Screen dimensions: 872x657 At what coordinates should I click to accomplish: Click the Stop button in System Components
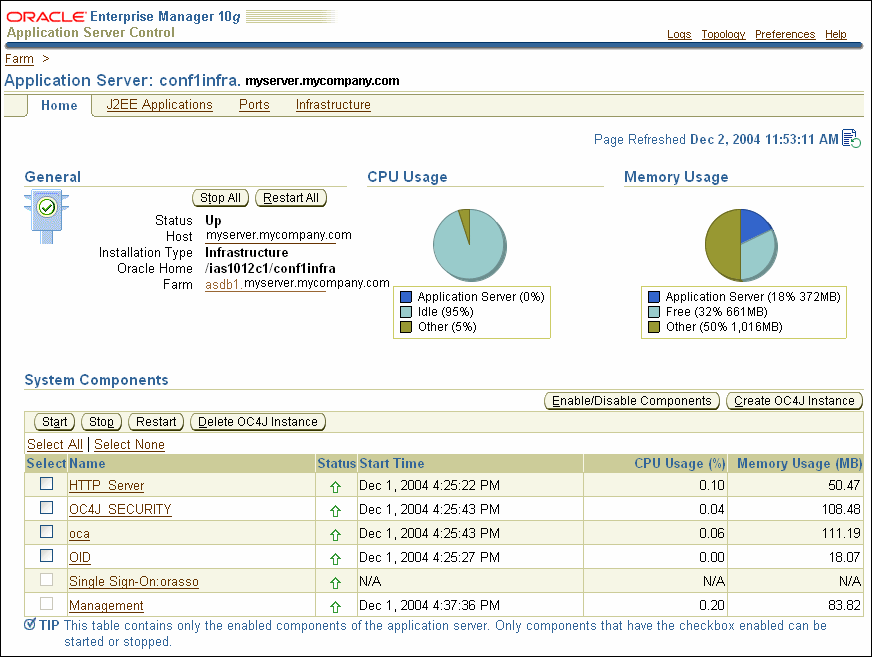[x=101, y=422]
